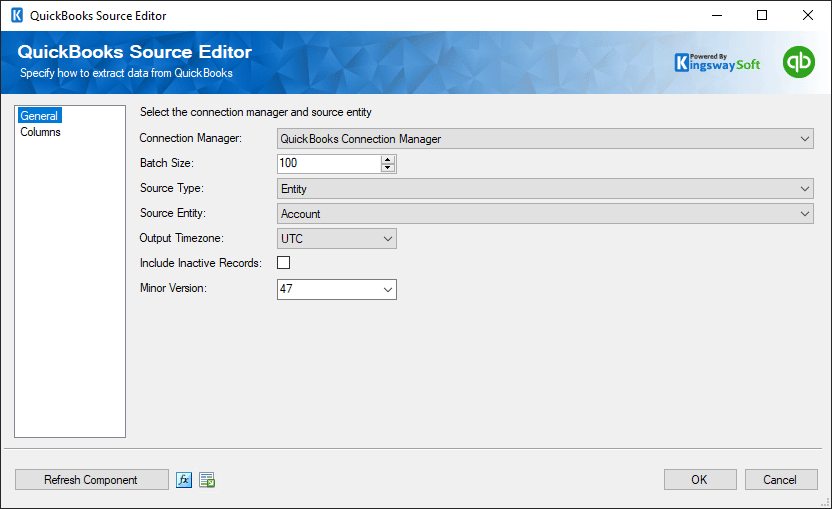Click the Cancel button
The height and width of the screenshot is (509, 832).
781,480
